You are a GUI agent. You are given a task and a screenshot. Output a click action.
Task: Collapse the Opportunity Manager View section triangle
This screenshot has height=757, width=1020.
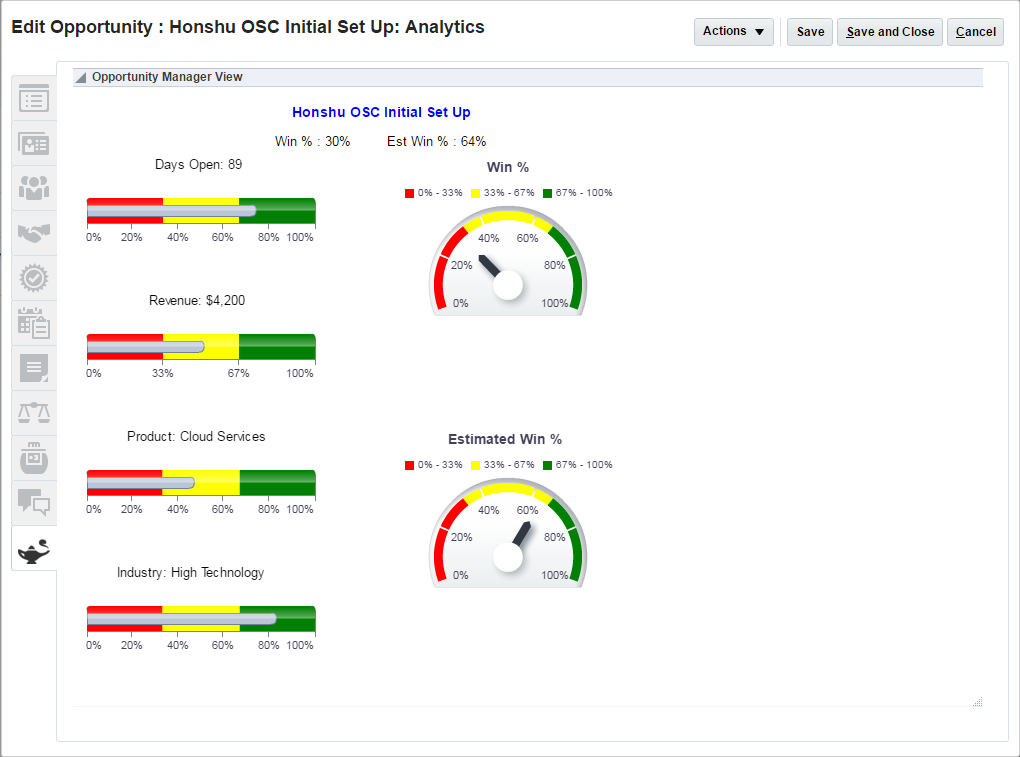coord(81,77)
